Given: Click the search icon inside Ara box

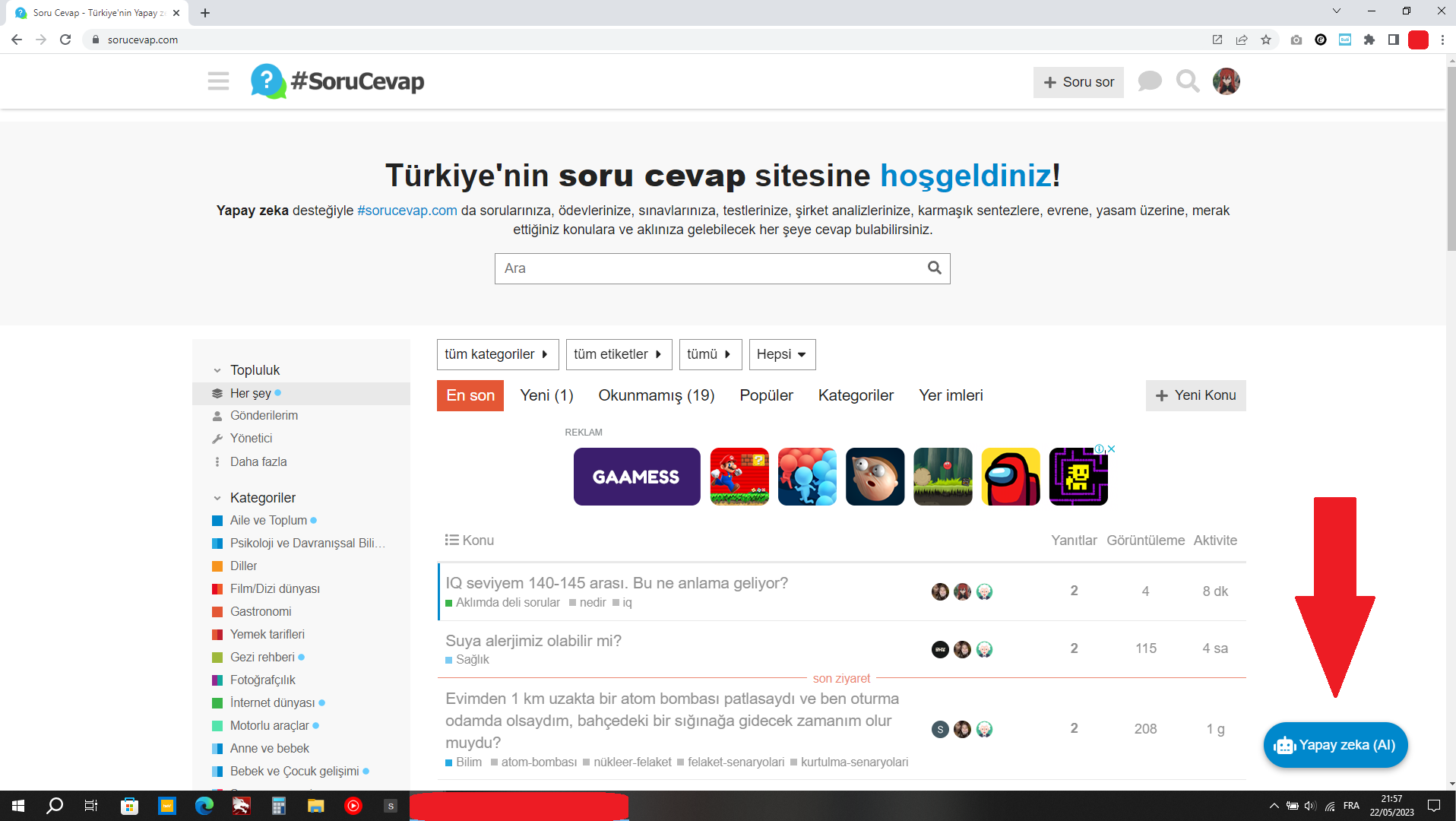Looking at the screenshot, I should tap(934, 268).
